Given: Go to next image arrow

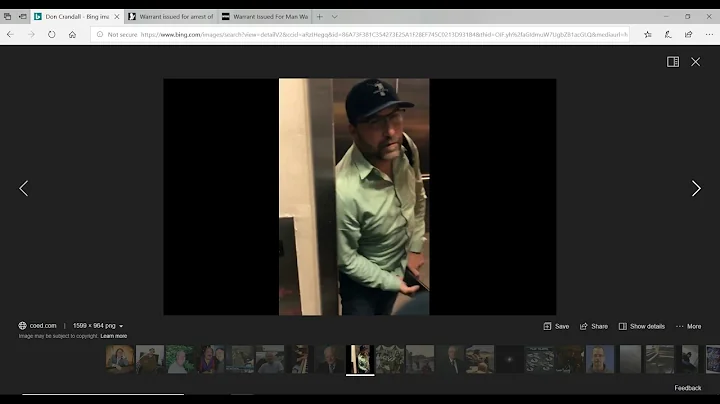Looking at the screenshot, I should coord(696,188).
